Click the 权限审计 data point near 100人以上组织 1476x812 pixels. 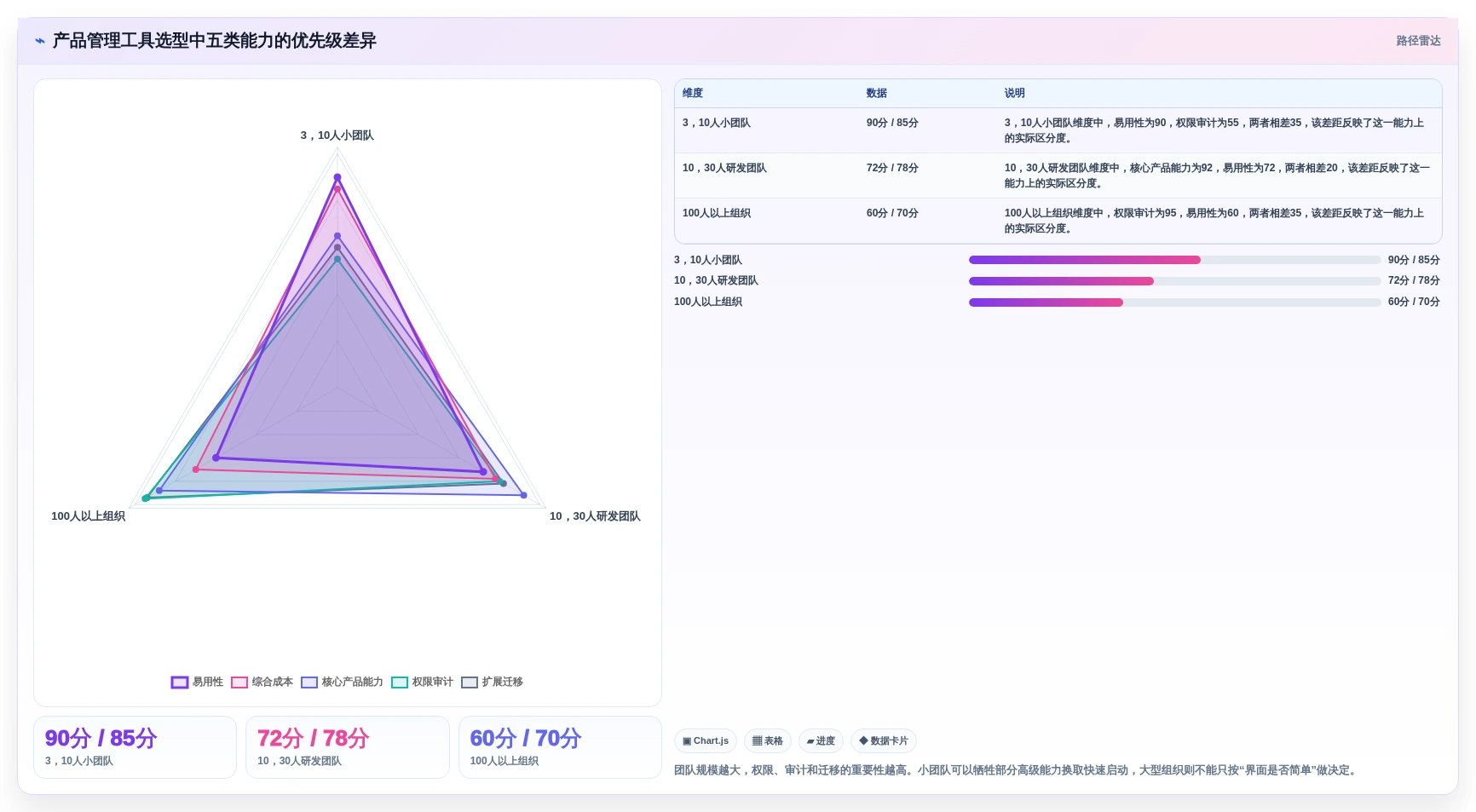click(146, 498)
